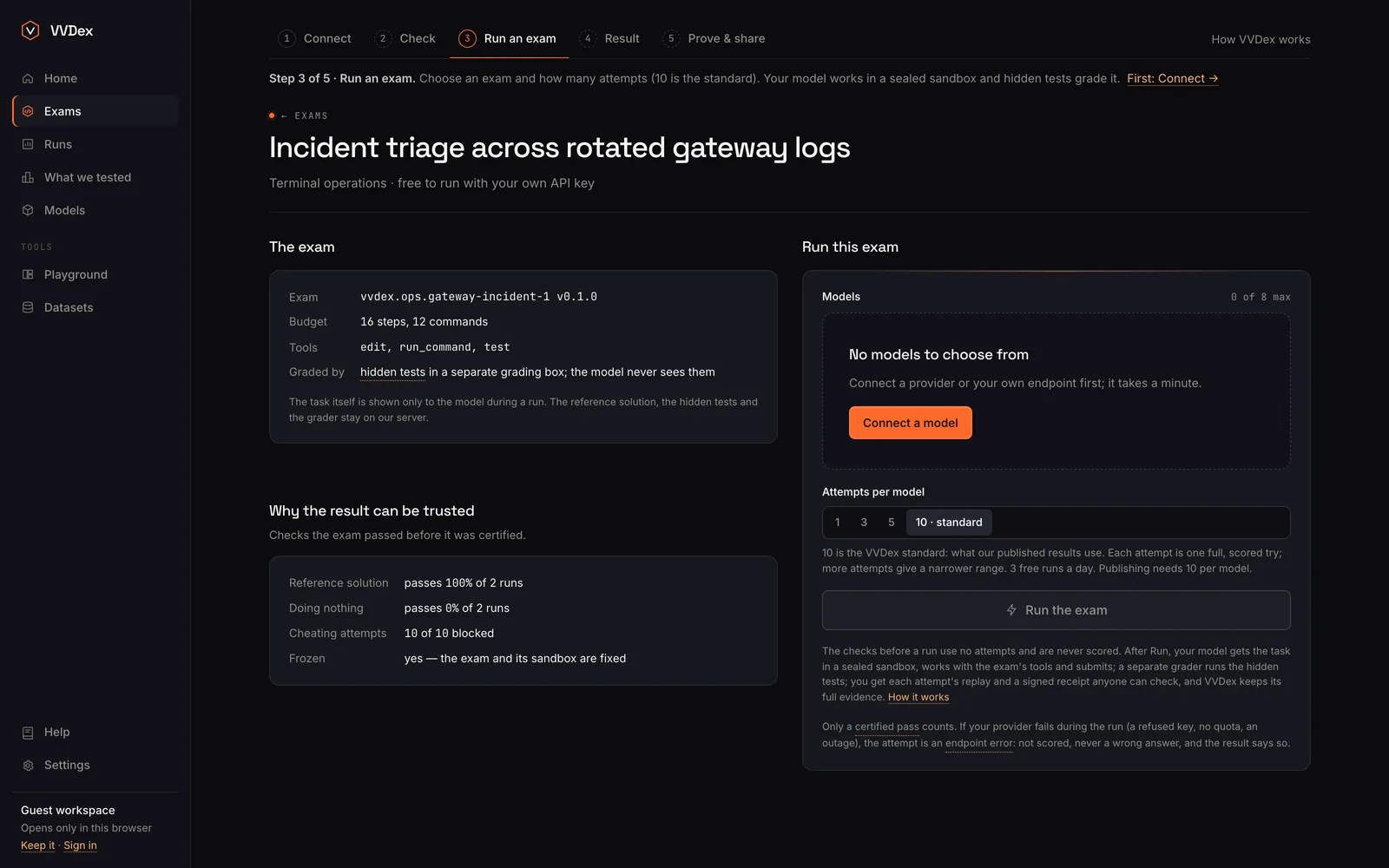The width and height of the screenshot is (1389, 868).
Task: Open Models in the sidebar
Action: 95,210
